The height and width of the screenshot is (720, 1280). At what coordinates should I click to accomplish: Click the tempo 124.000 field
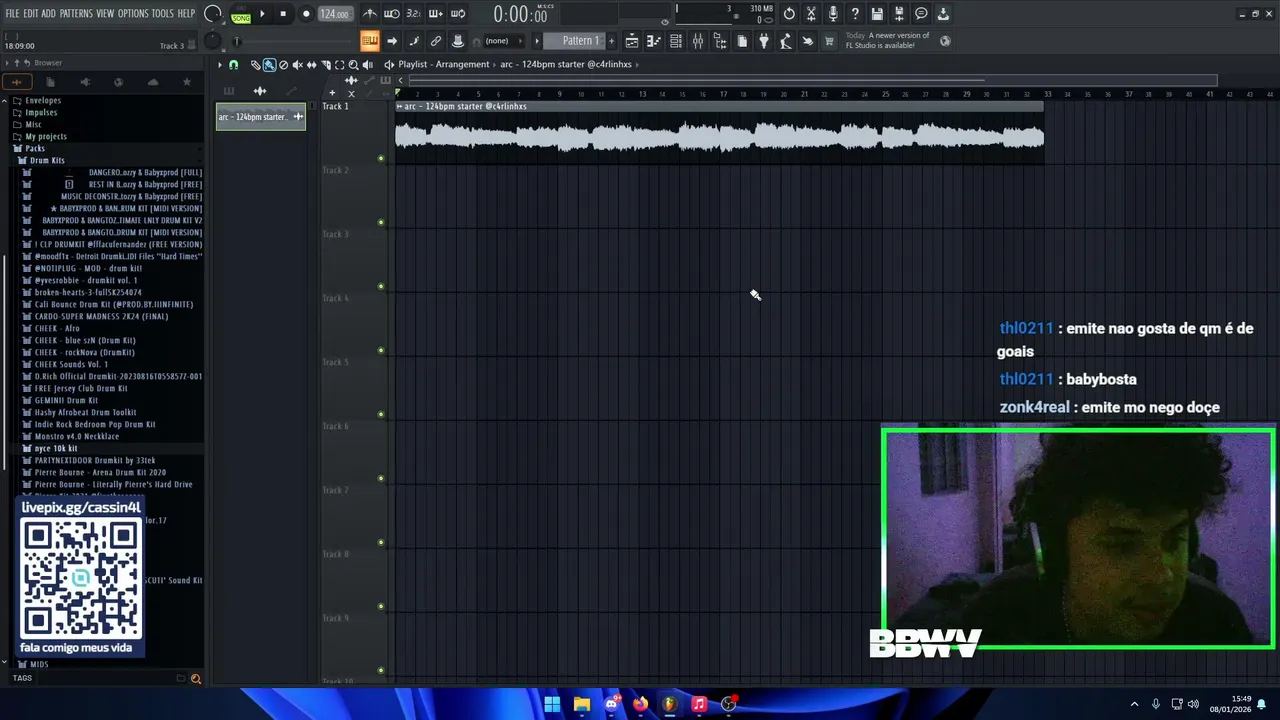tap(334, 14)
